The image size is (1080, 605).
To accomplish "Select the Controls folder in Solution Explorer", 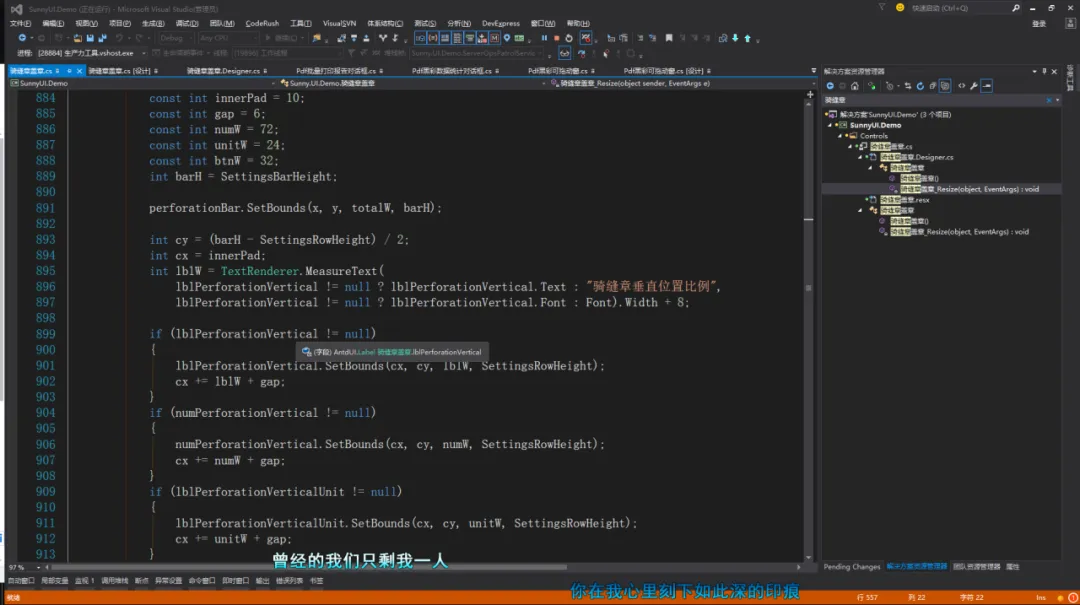I will click(873, 136).
